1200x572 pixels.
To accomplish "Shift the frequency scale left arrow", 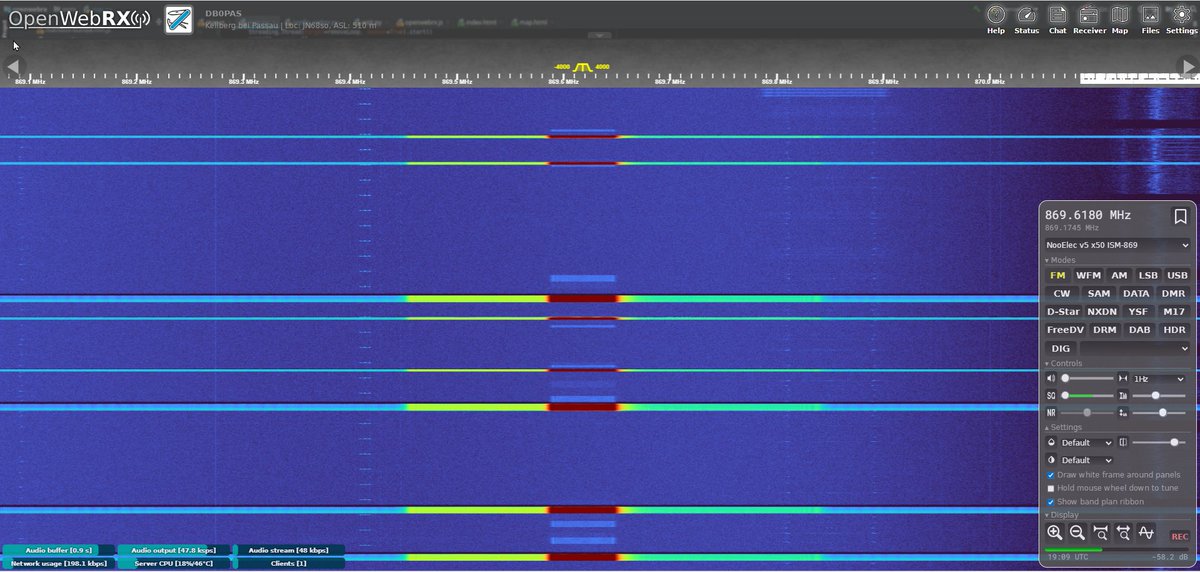I will 13,66.
